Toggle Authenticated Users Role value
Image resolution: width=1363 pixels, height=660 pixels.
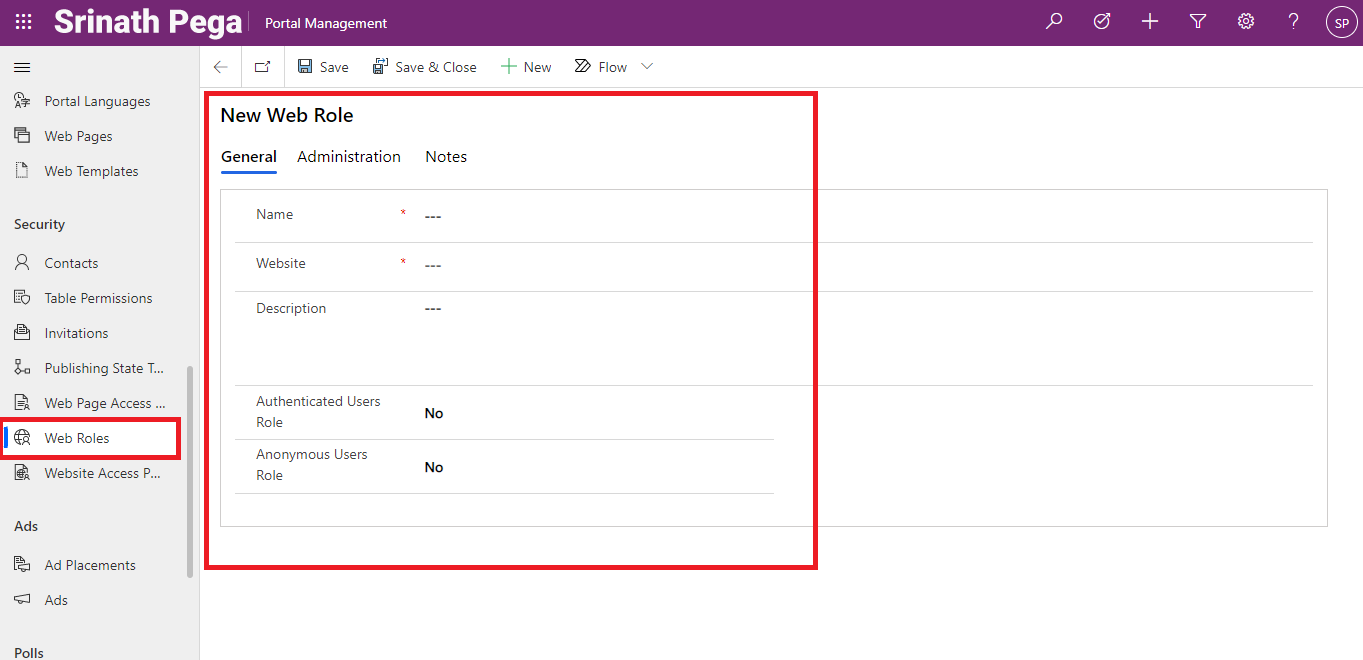(x=434, y=413)
